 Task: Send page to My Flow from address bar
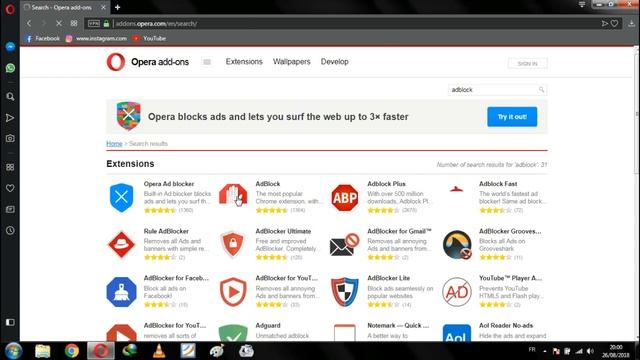(604, 24)
